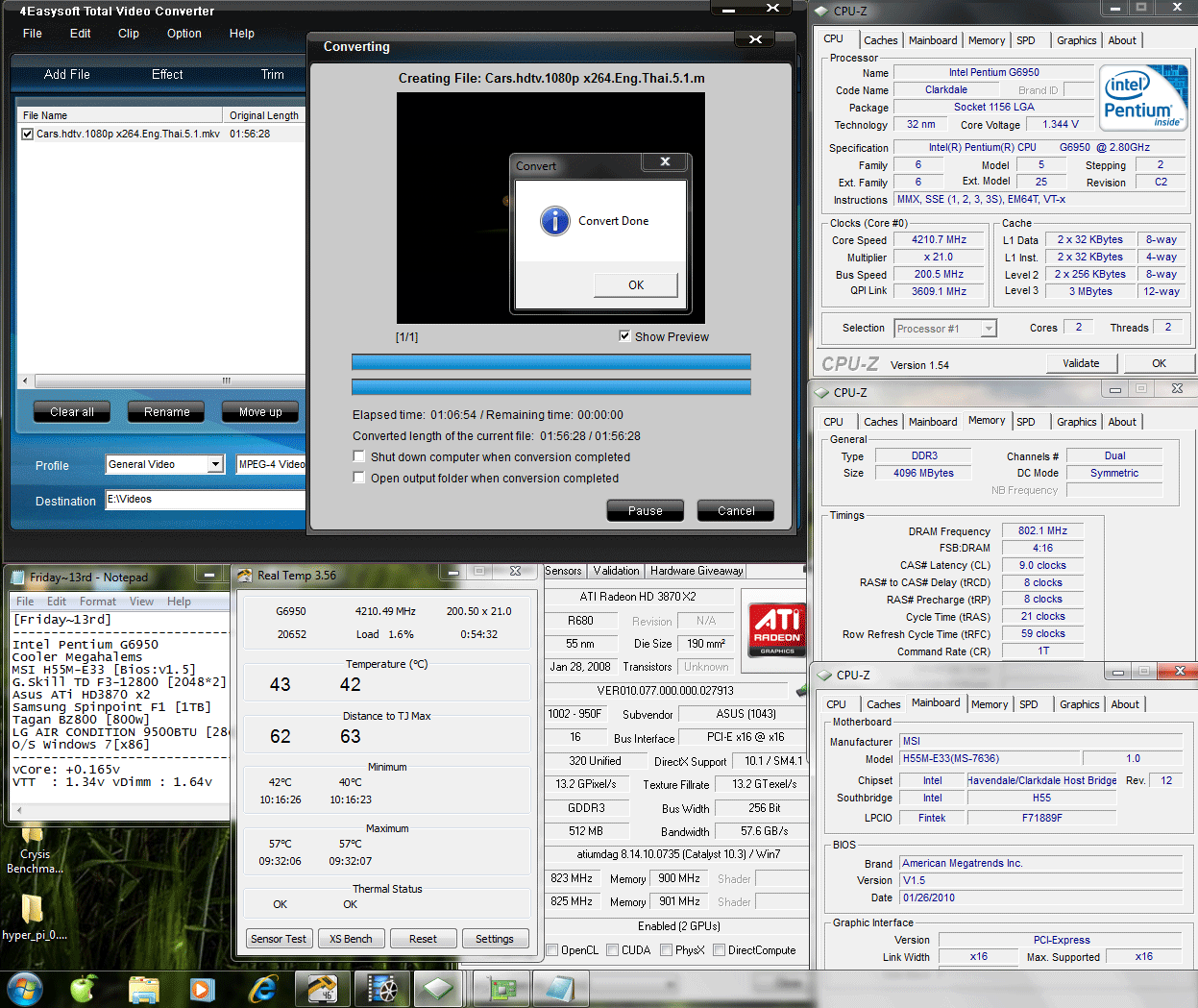Toggle DirectCompute checkbox in GPU-Z
The height and width of the screenshot is (1008, 1198).
(719, 950)
